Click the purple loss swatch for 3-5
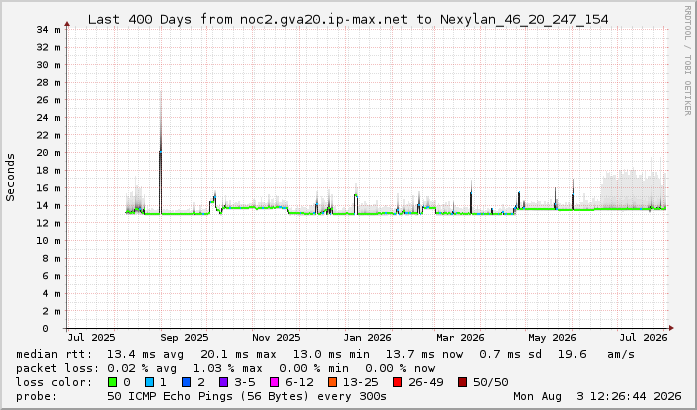Screen dimensions: 697x410 pyautogui.click(x=223, y=382)
